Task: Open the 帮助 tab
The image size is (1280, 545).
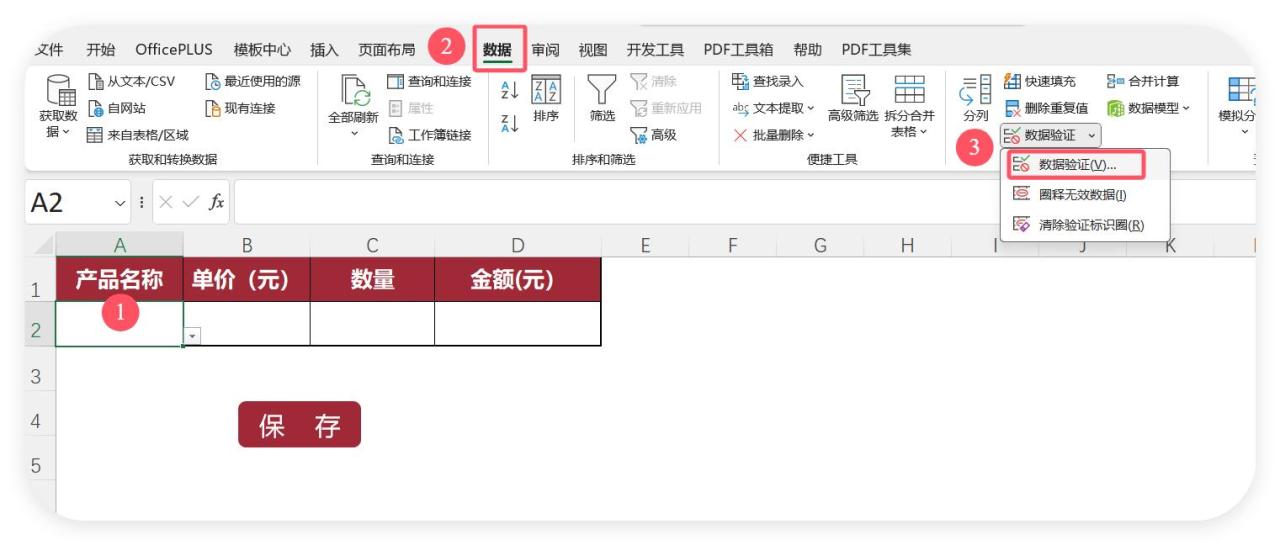Action: click(807, 49)
